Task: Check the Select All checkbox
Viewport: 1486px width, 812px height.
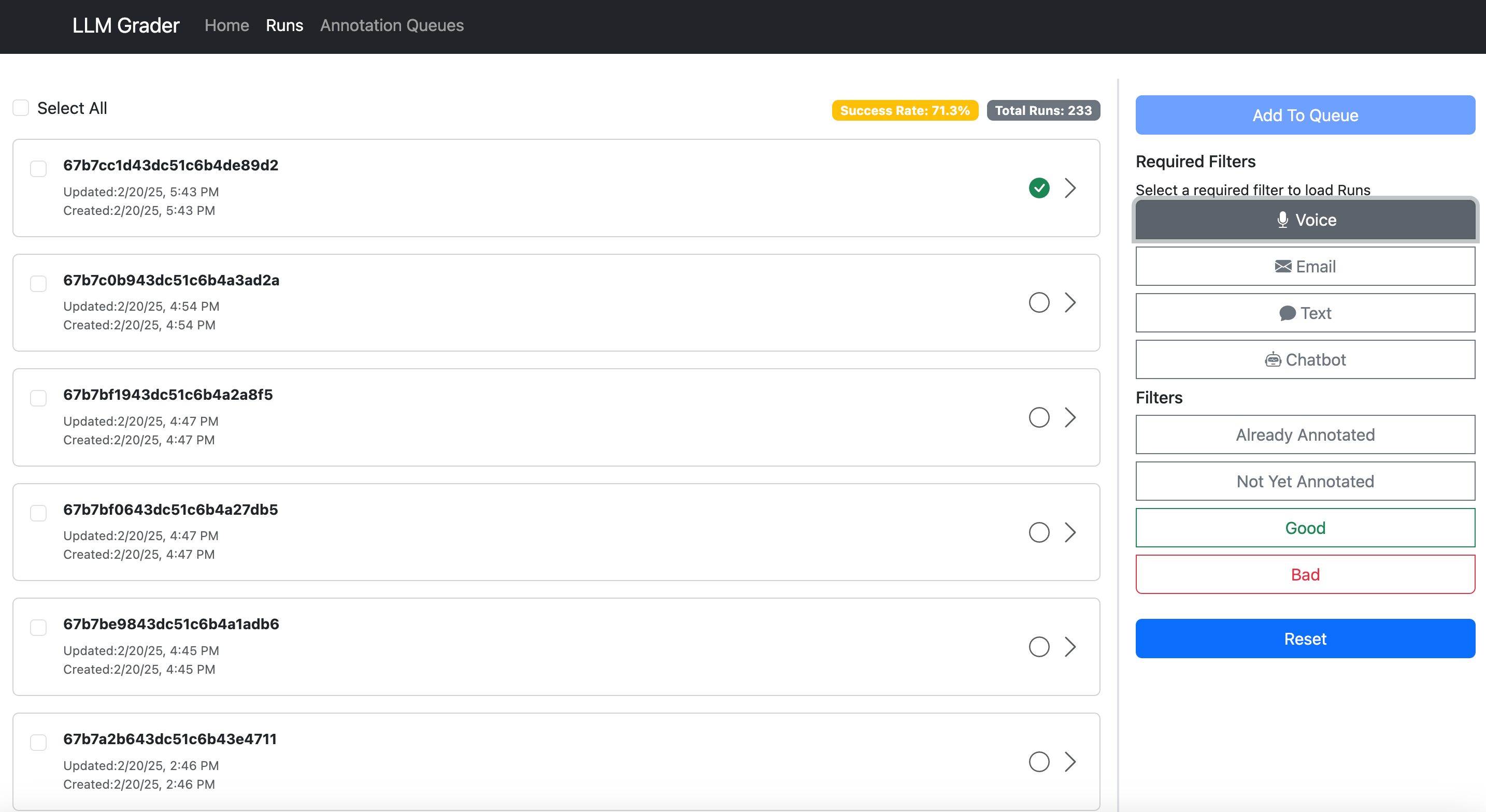Action: pyautogui.click(x=21, y=108)
